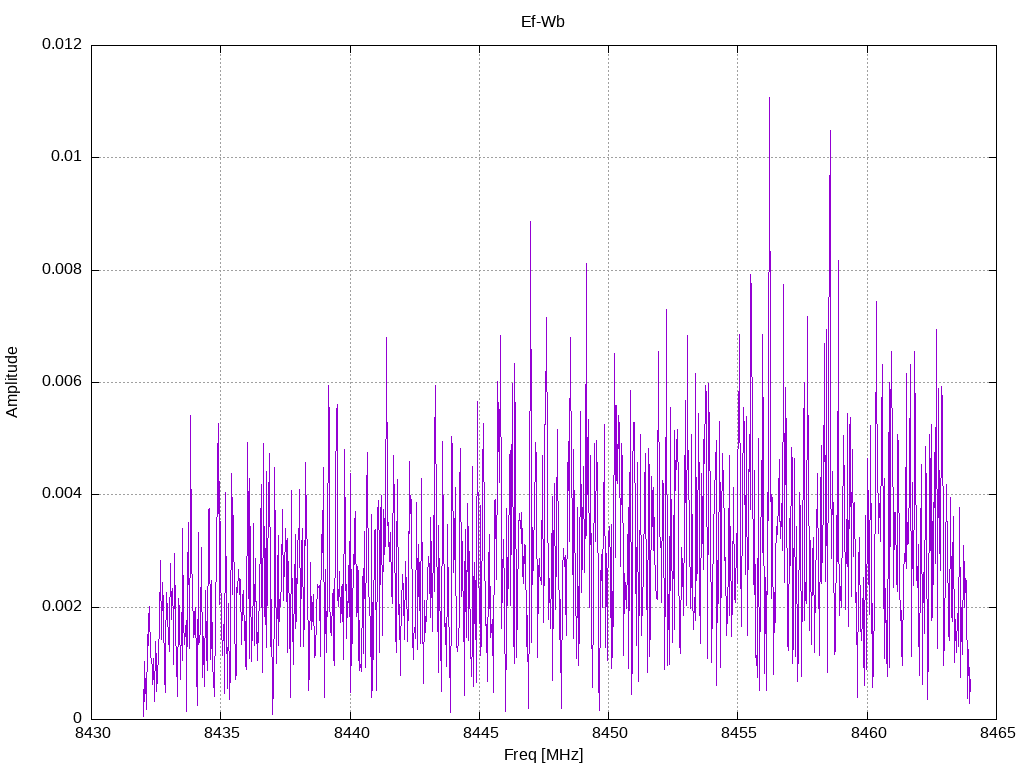Click the second-tallest peak near 8458.5 MHz
The height and width of the screenshot is (768, 1024).
pyautogui.click(x=831, y=132)
